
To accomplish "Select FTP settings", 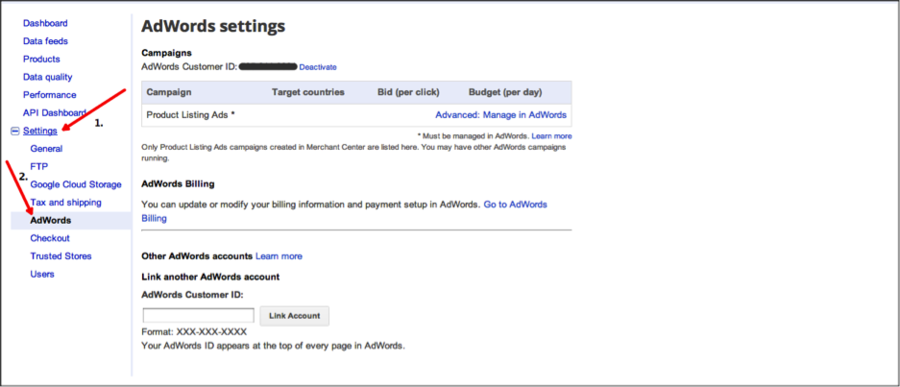I will [39, 167].
